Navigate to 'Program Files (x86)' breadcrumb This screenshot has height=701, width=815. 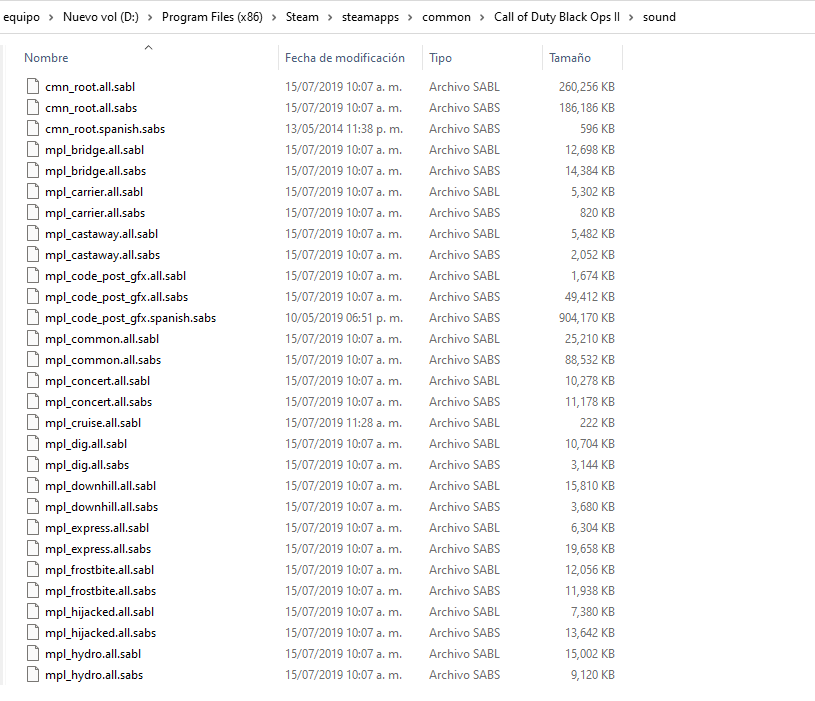[212, 17]
